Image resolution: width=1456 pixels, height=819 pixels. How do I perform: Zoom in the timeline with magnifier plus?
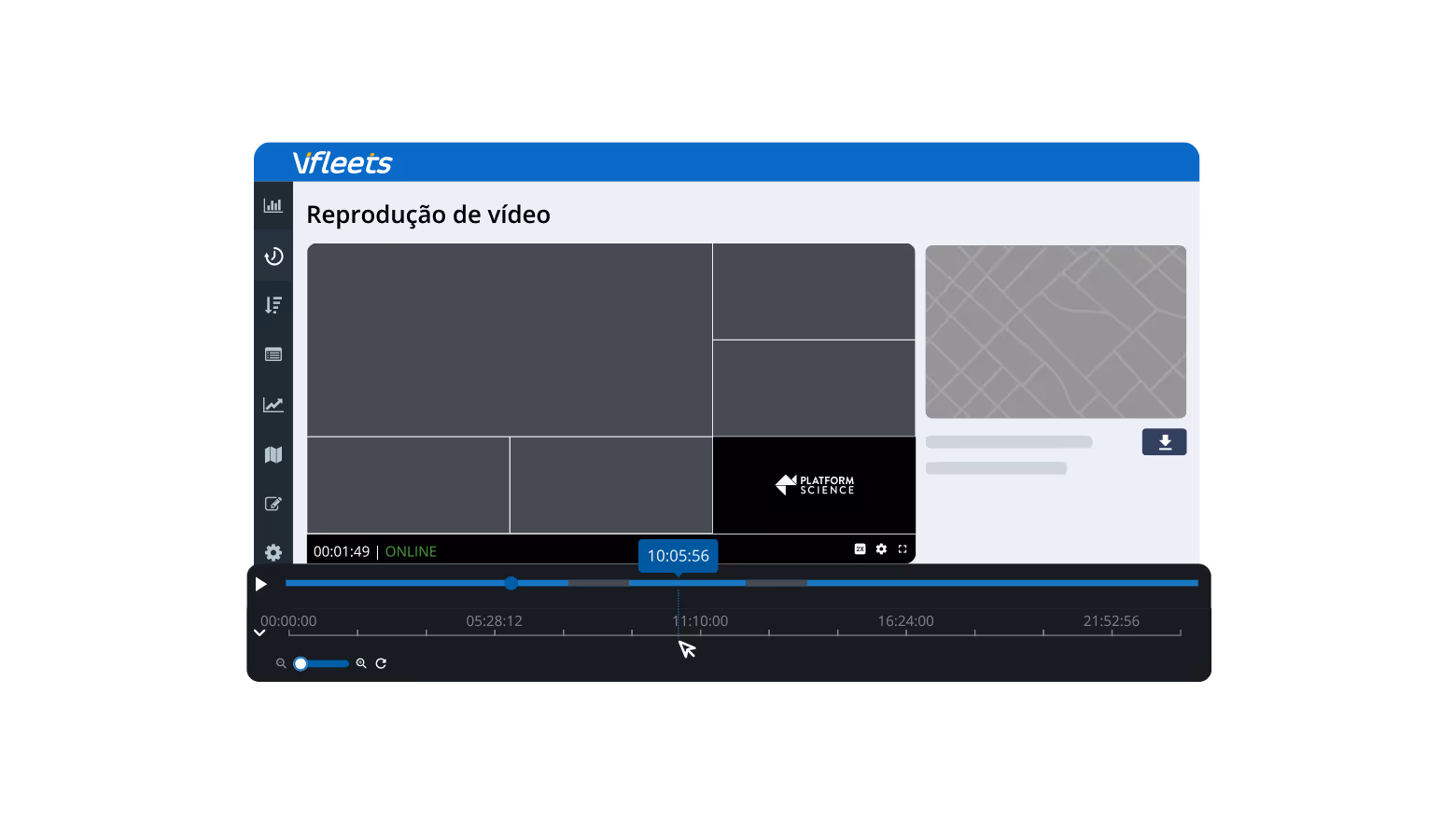[362, 663]
